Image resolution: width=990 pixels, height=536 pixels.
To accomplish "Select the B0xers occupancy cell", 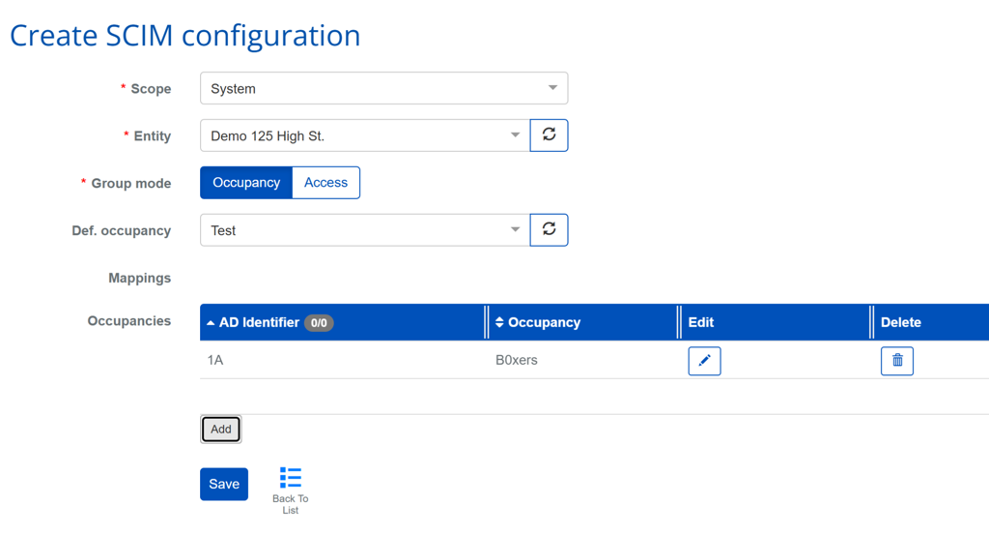I will [x=517, y=360].
